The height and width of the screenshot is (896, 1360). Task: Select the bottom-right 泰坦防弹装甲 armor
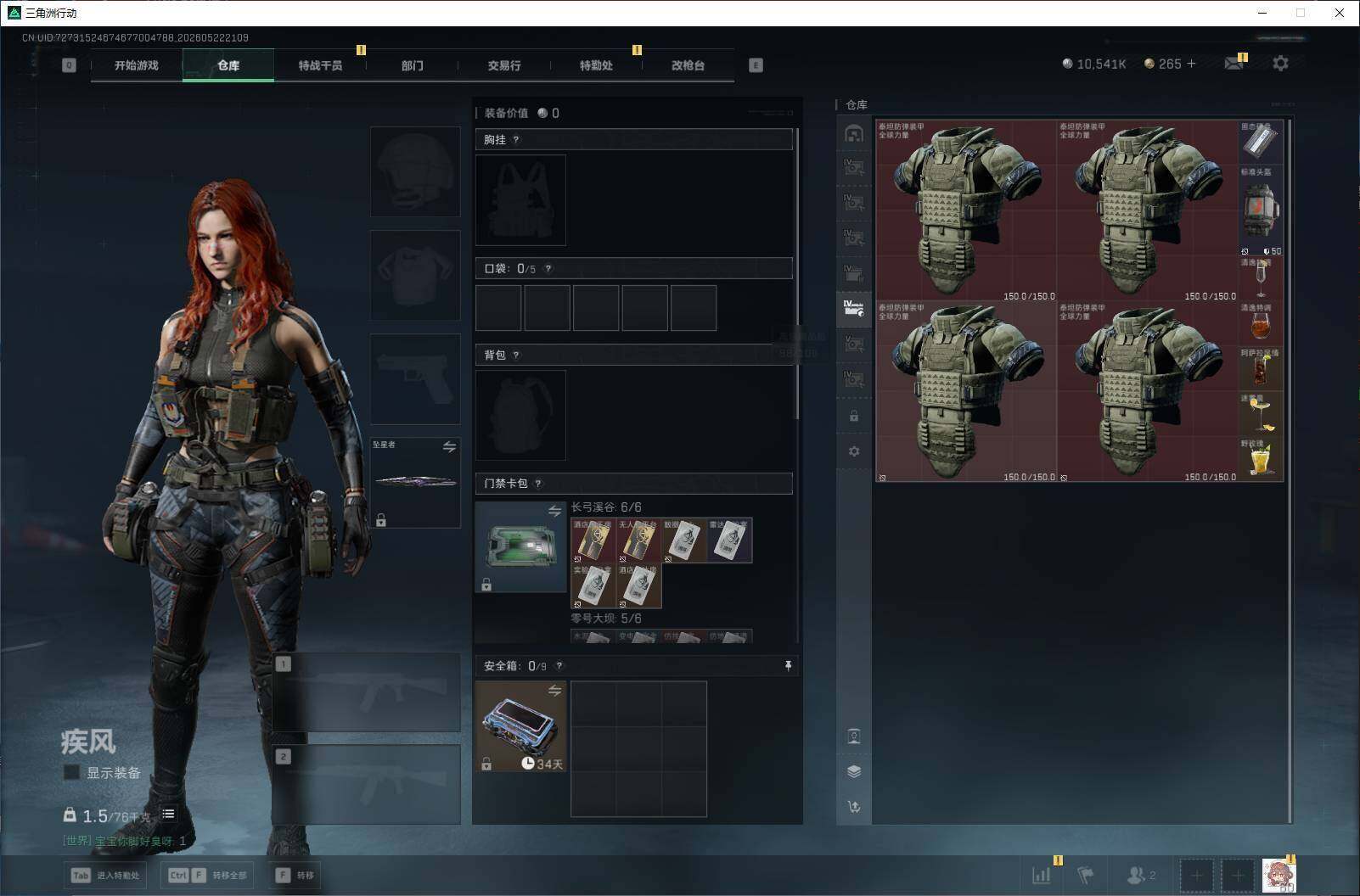pos(1148,392)
